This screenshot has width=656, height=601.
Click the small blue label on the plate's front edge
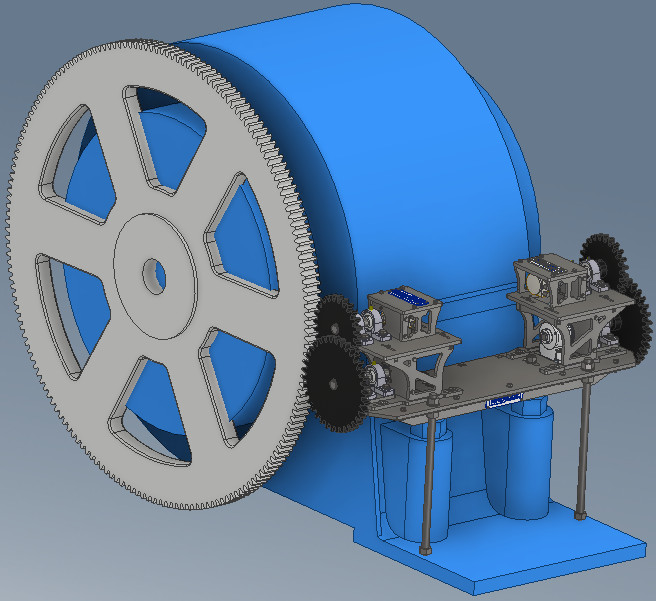(x=505, y=400)
